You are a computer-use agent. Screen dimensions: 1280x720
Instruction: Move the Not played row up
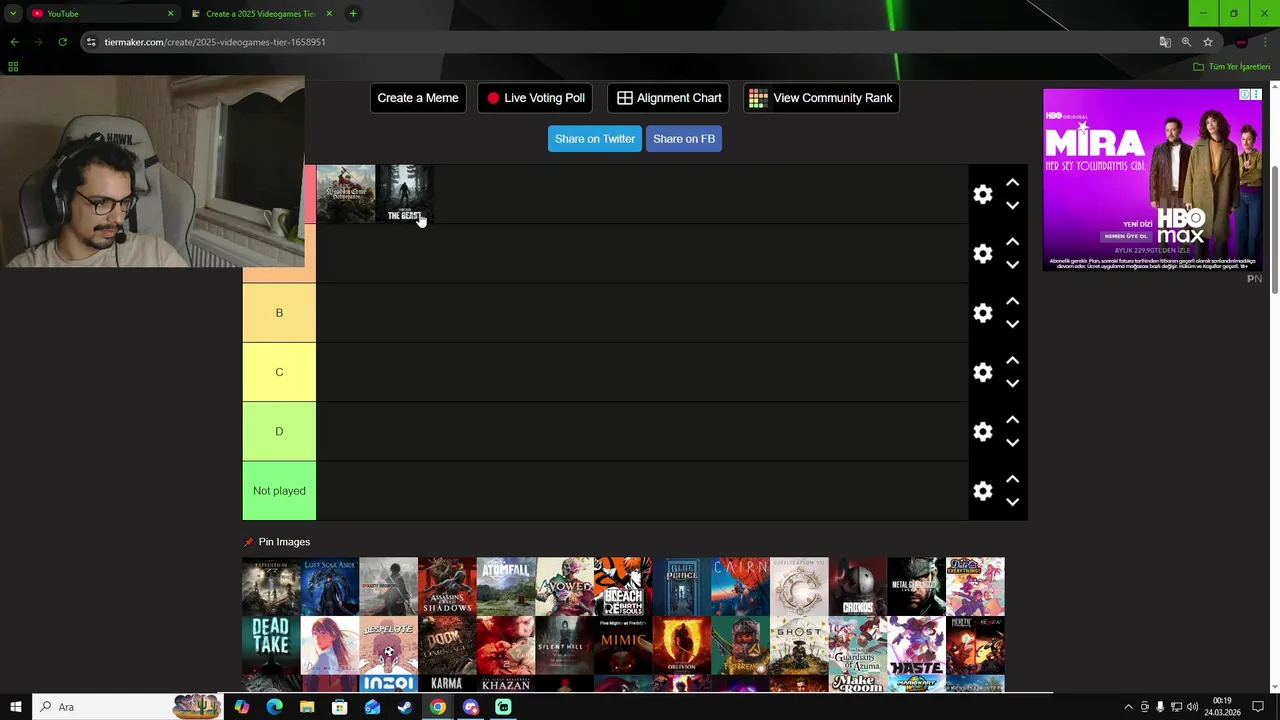1012,479
